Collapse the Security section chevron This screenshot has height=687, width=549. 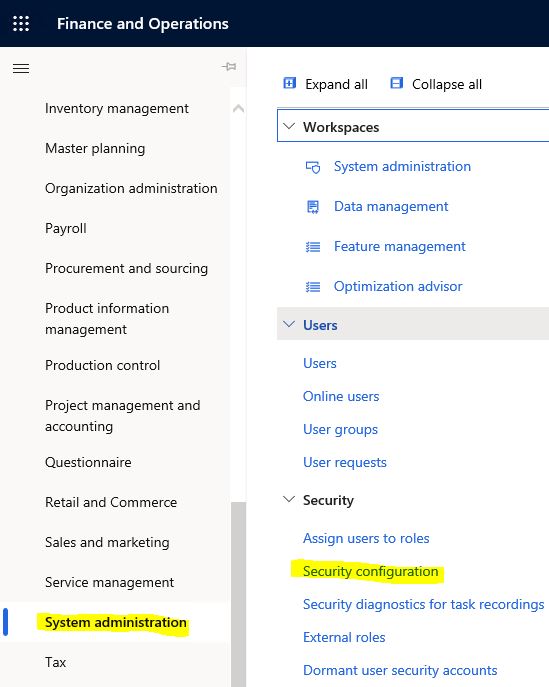289,499
